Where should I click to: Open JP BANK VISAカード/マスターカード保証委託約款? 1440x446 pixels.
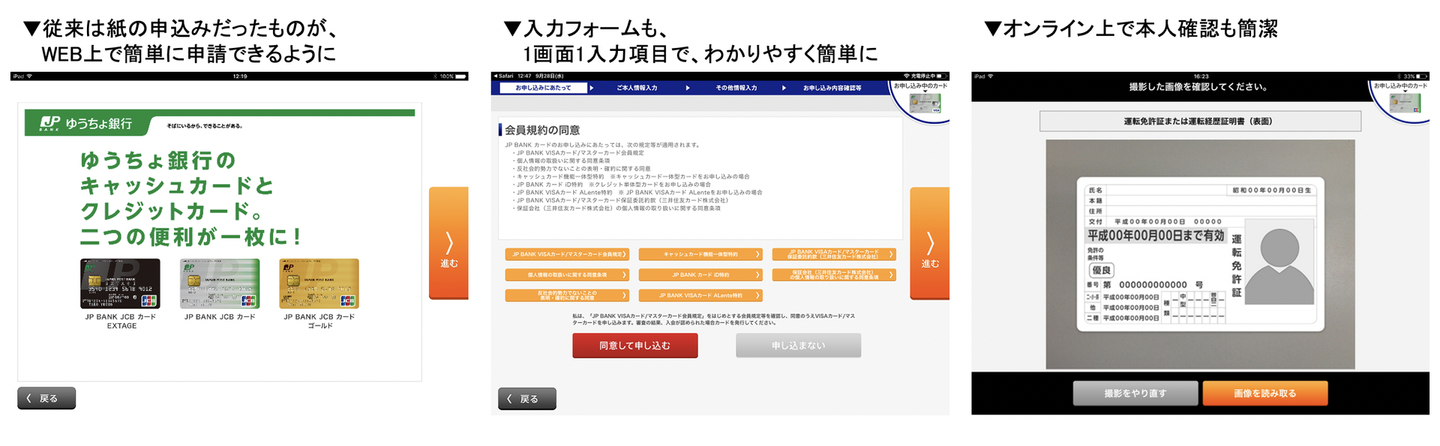click(834, 255)
